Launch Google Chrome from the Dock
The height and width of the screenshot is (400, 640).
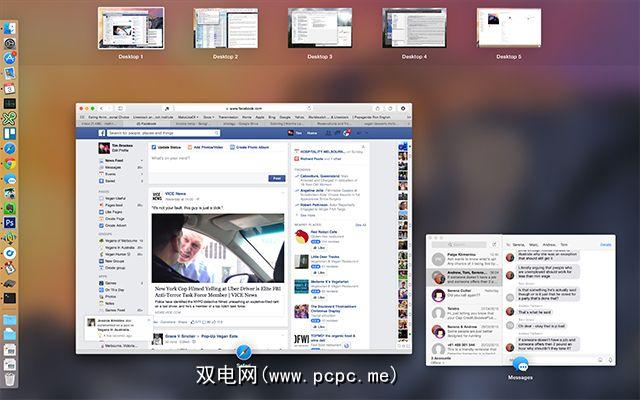point(9,164)
